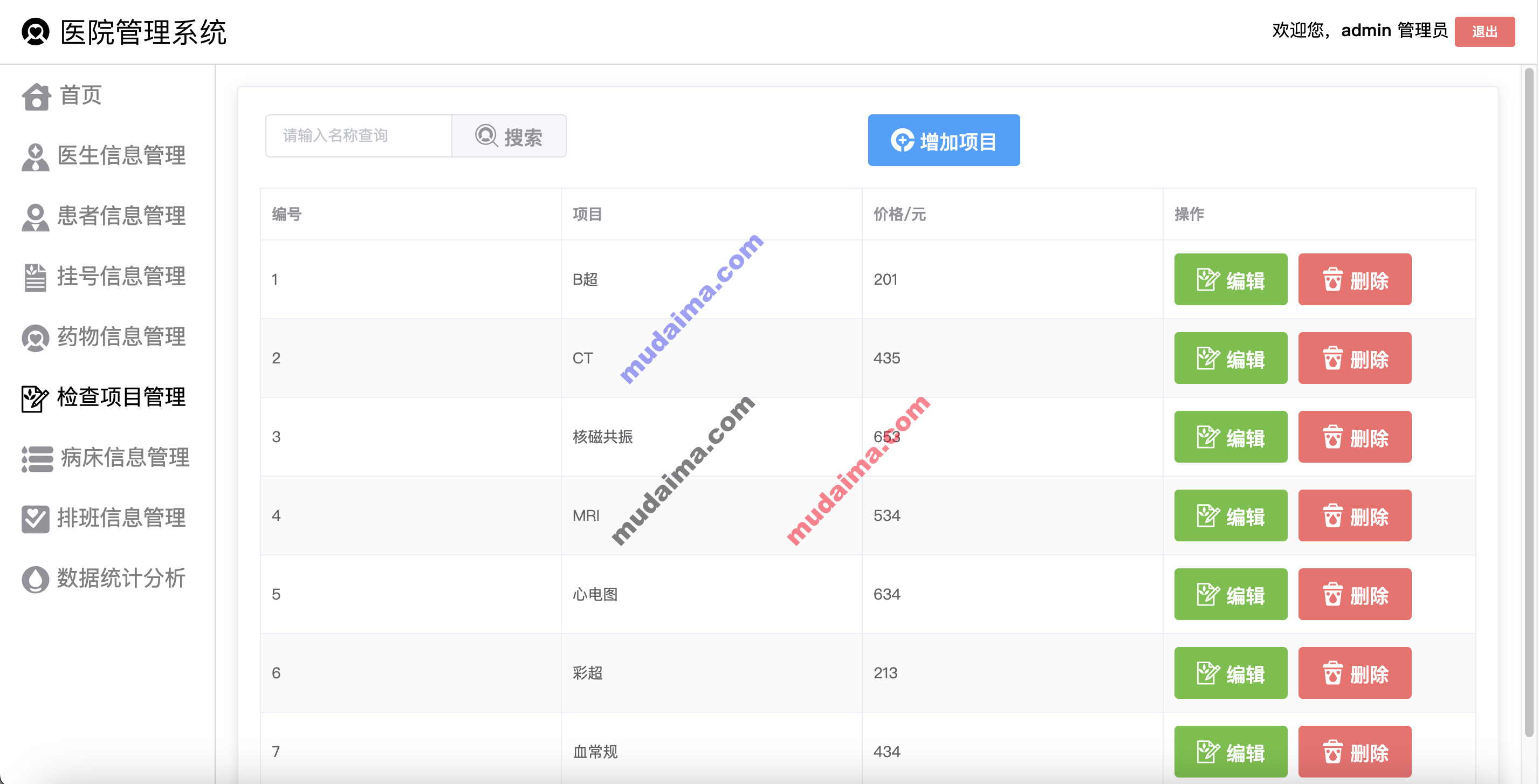Viewport: 1539px width, 784px height.
Task: Click the 增加项目 button
Action: pos(943,140)
